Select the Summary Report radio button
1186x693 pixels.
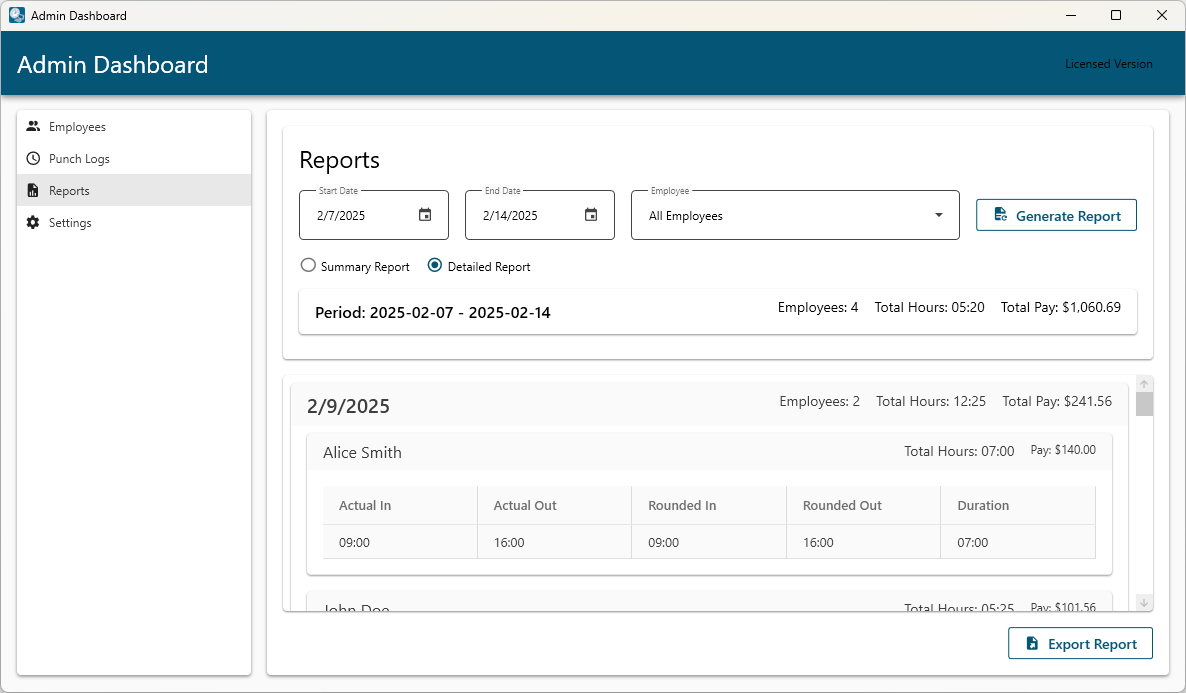[x=308, y=265]
